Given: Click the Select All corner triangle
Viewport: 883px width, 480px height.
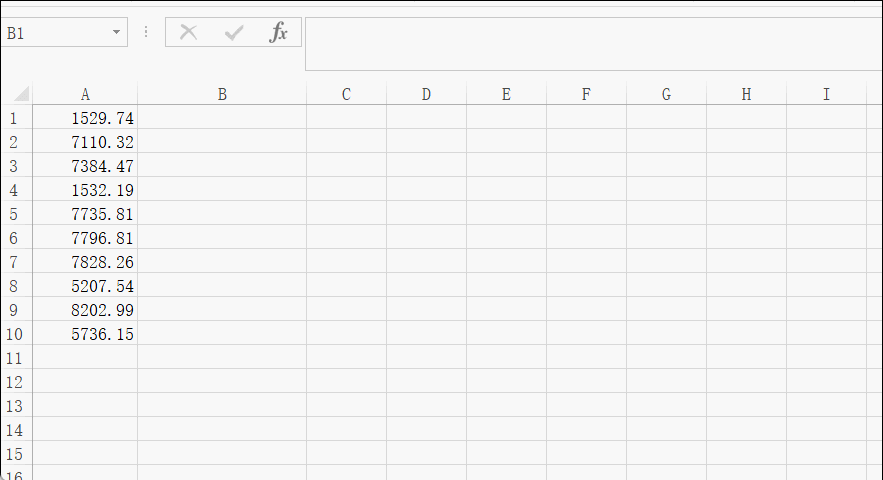Looking at the screenshot, I should [x=21, y=94].
